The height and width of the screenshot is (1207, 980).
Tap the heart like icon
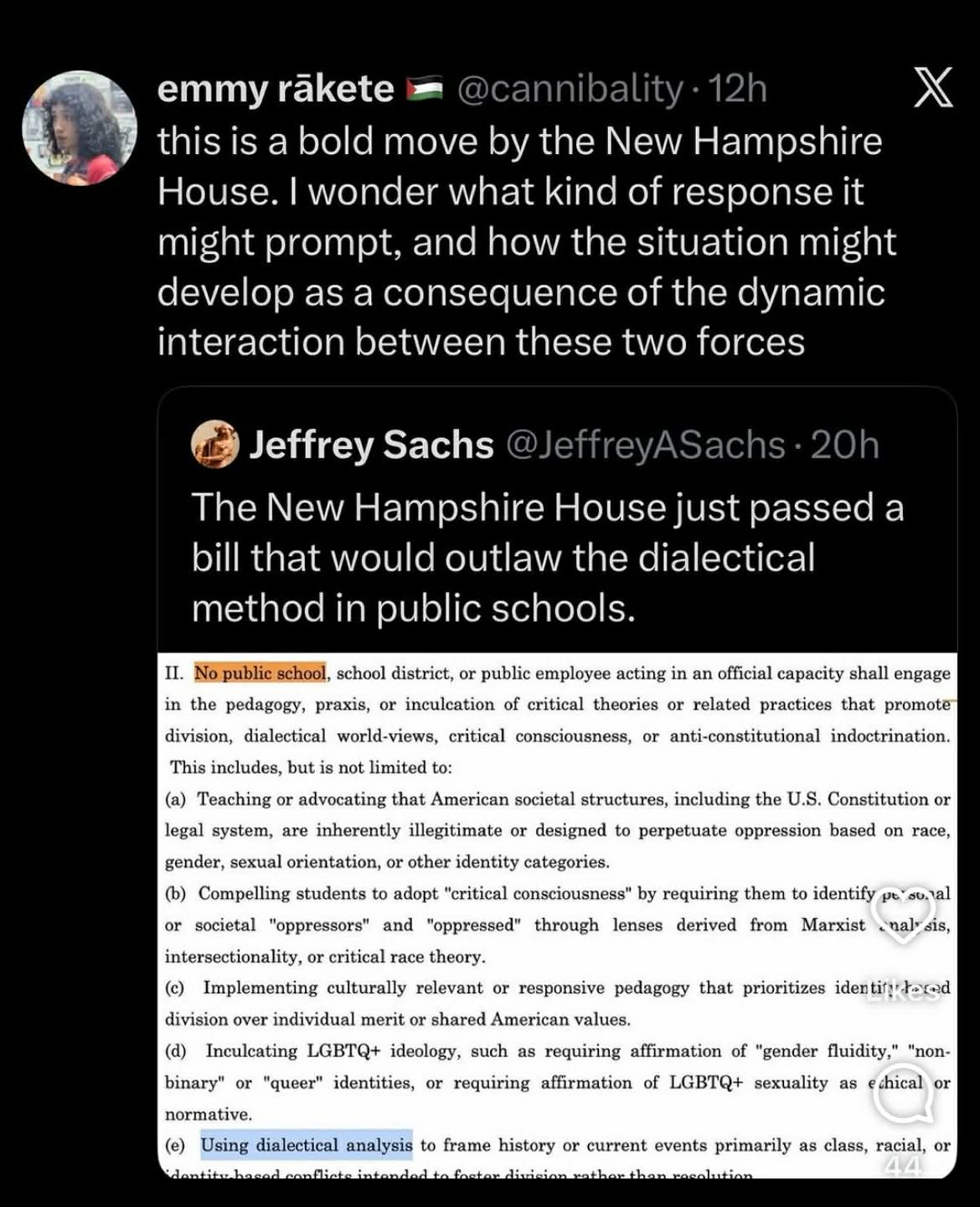coord(904,916)
